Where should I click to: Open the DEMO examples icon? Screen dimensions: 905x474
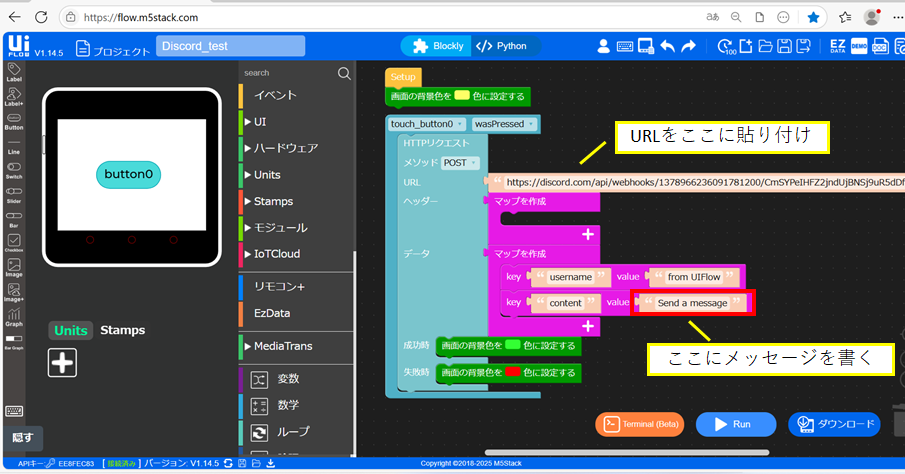(x=859, y=46)
